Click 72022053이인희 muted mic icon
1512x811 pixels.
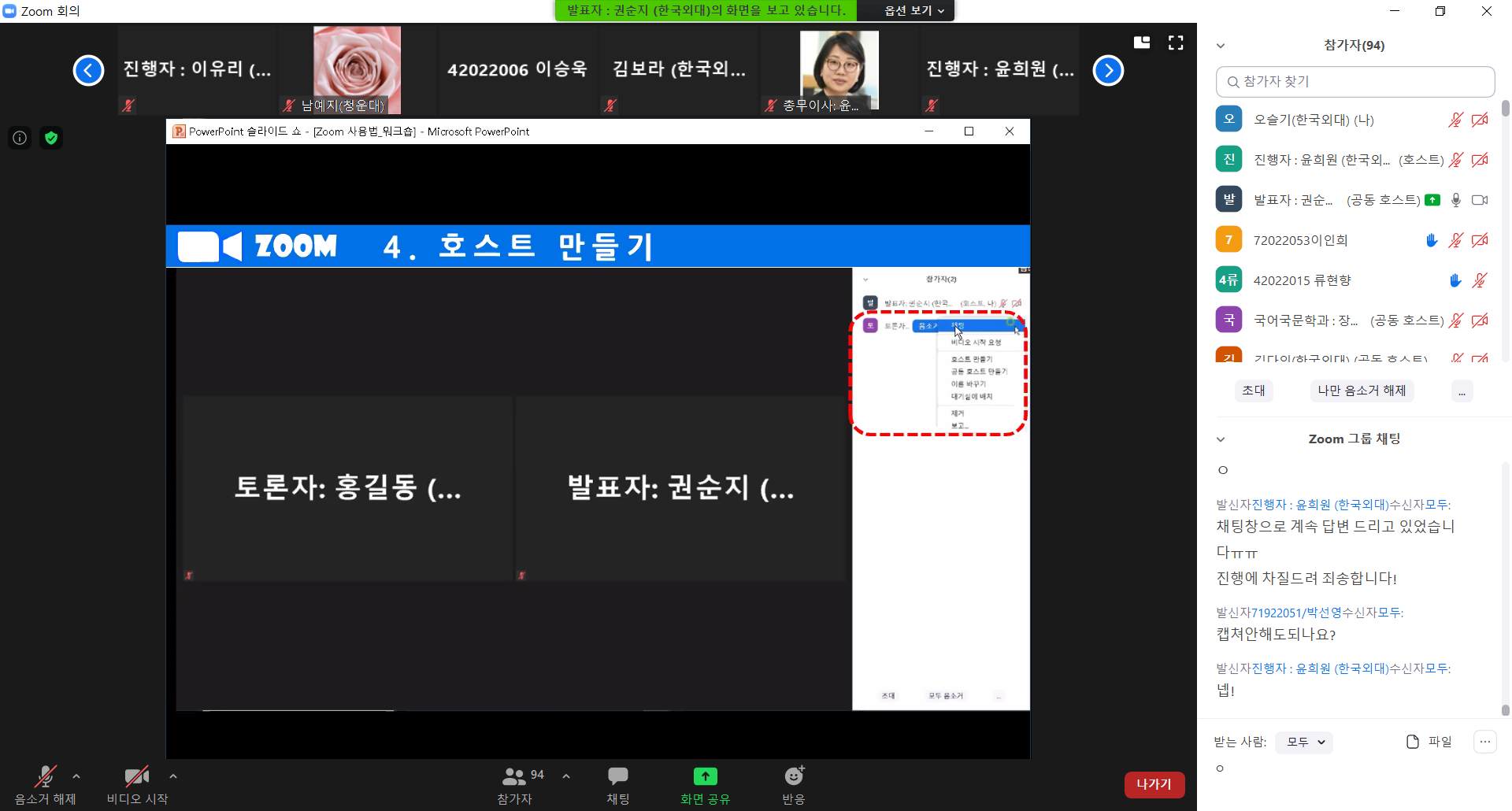(1455, 240)
